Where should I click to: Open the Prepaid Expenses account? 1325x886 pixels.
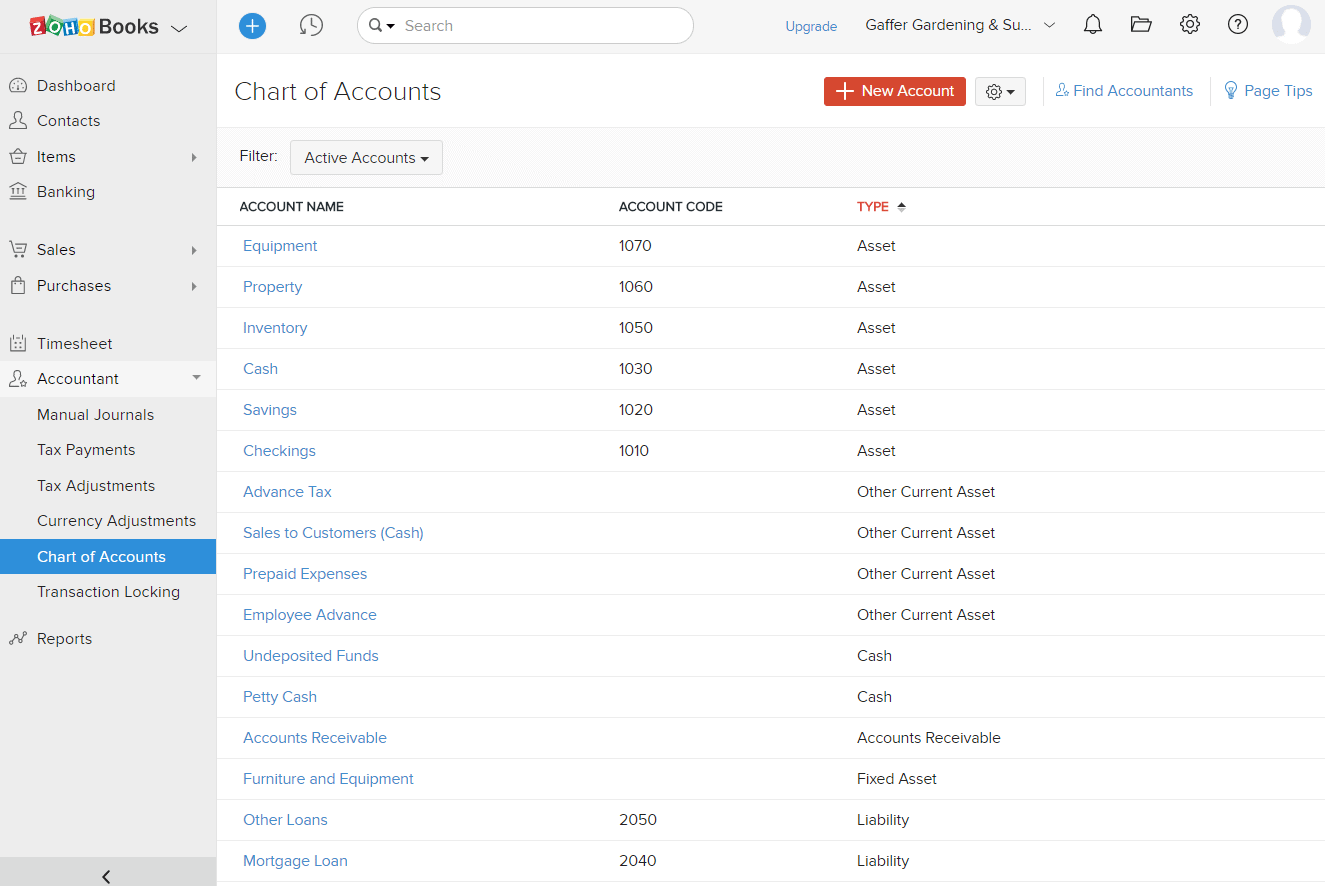305,574
